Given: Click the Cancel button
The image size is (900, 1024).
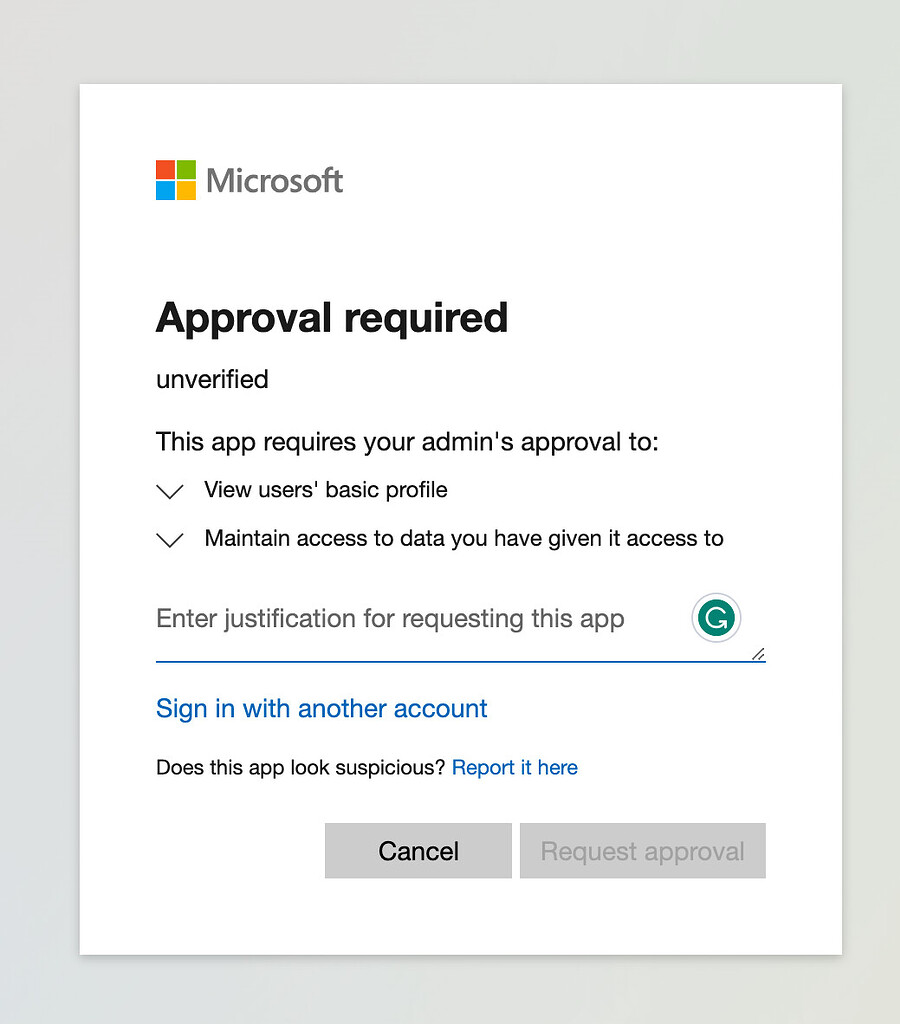Looking at the screenshot, I should (418, 850).
